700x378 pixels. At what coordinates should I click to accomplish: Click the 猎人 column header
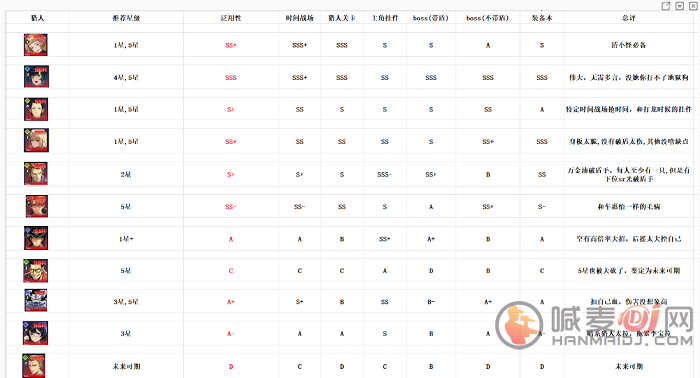(38, 18)
